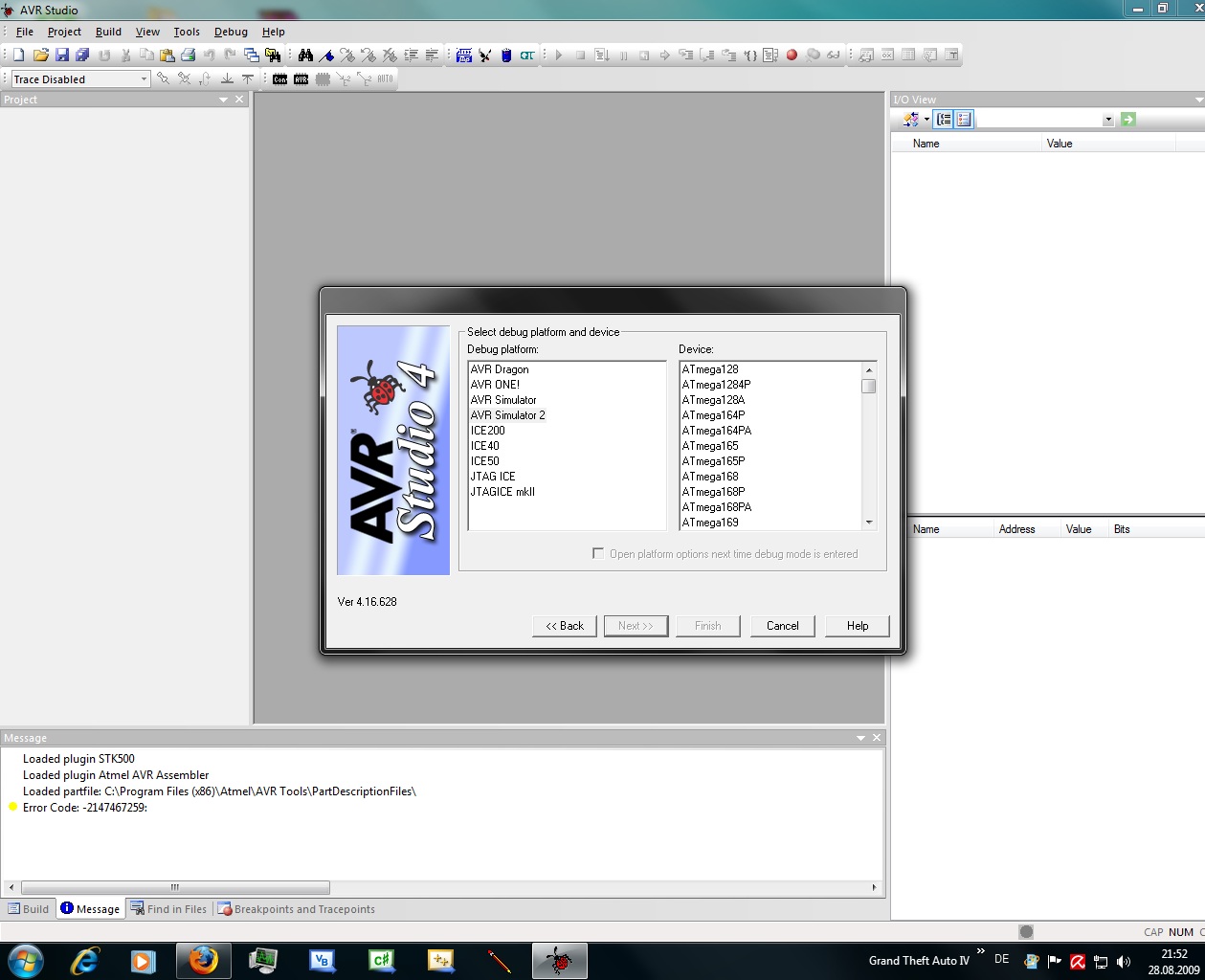Screen dimensions: 1205x980
Task: Open the I/O View search combo box arrow
Action: tap(1108, 120)
